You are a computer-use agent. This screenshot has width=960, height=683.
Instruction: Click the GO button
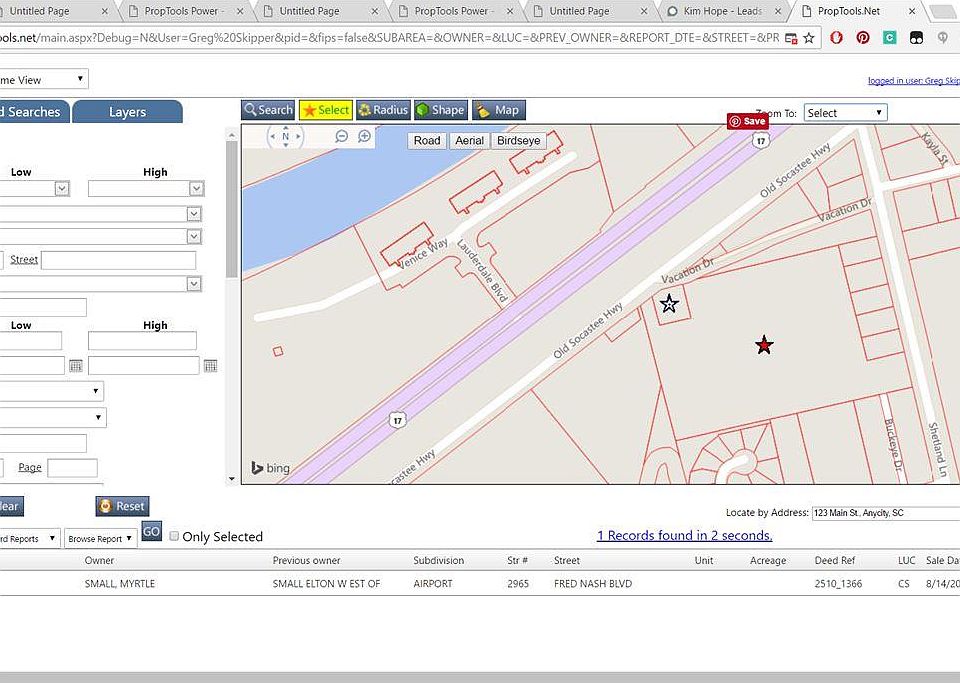tap(151, 531)
